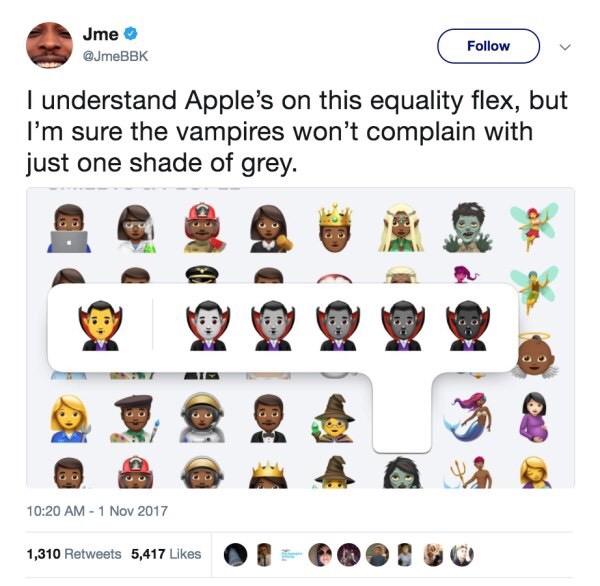Expand the tweet options chevron
Image resolution: width=600 pixels, height=586 pixels.
coord(565,47)
